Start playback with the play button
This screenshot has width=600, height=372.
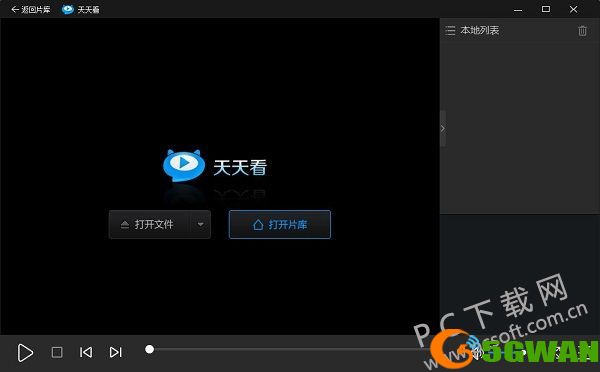[25, 352]
